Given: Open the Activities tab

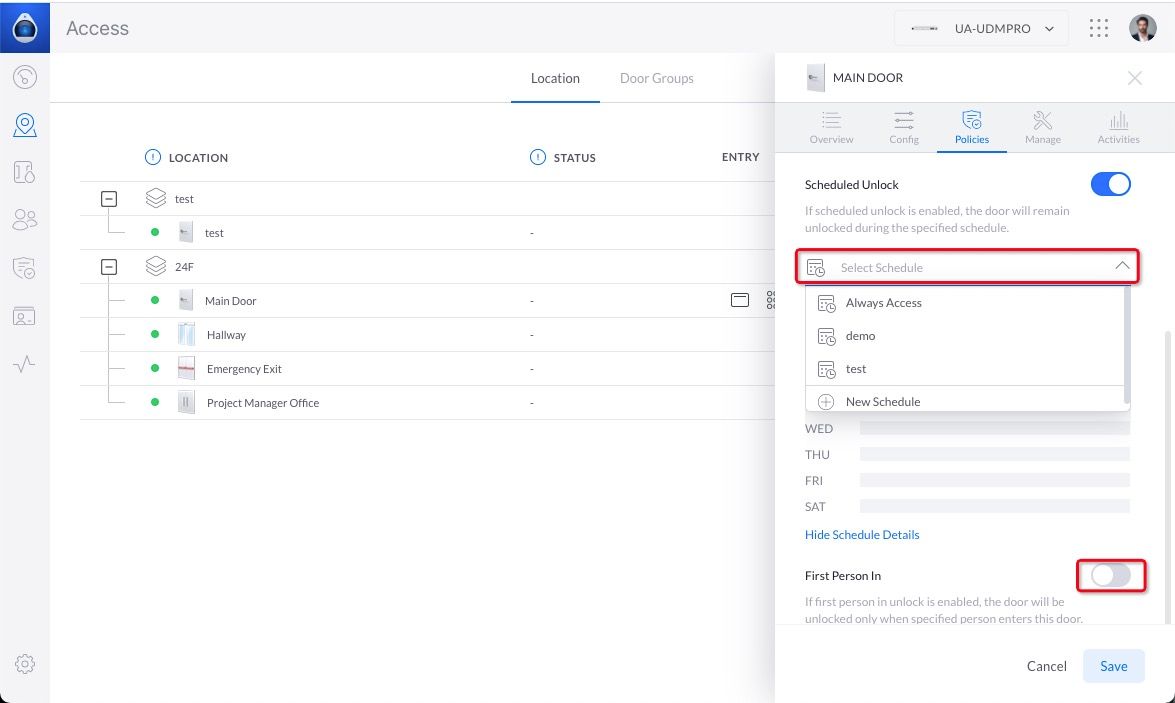Looking at the screenshot, I should pyautogui.click(x=1118, y=127).
